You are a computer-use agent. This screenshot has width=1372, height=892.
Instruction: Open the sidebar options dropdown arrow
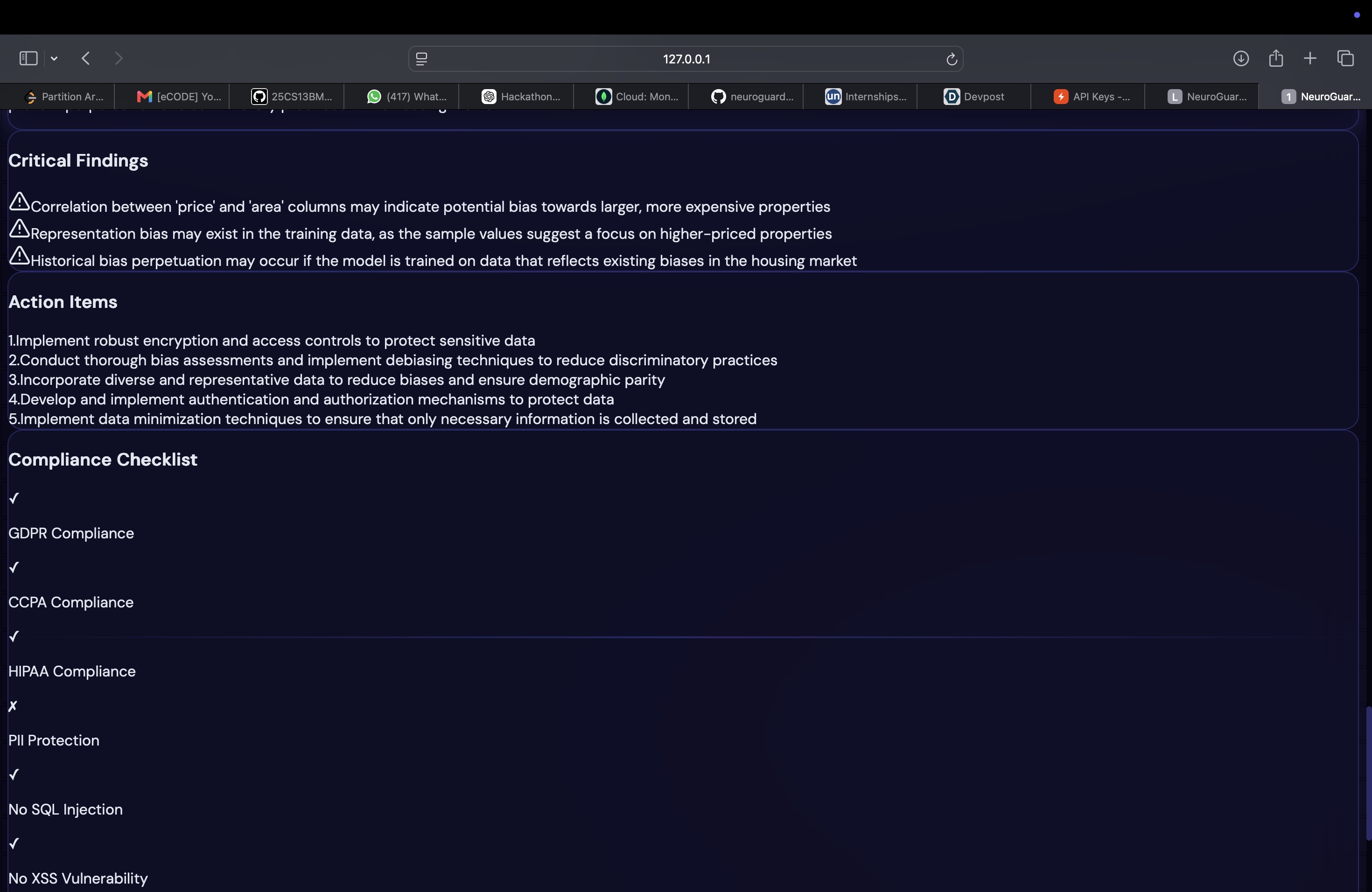(x=54, y=58)
